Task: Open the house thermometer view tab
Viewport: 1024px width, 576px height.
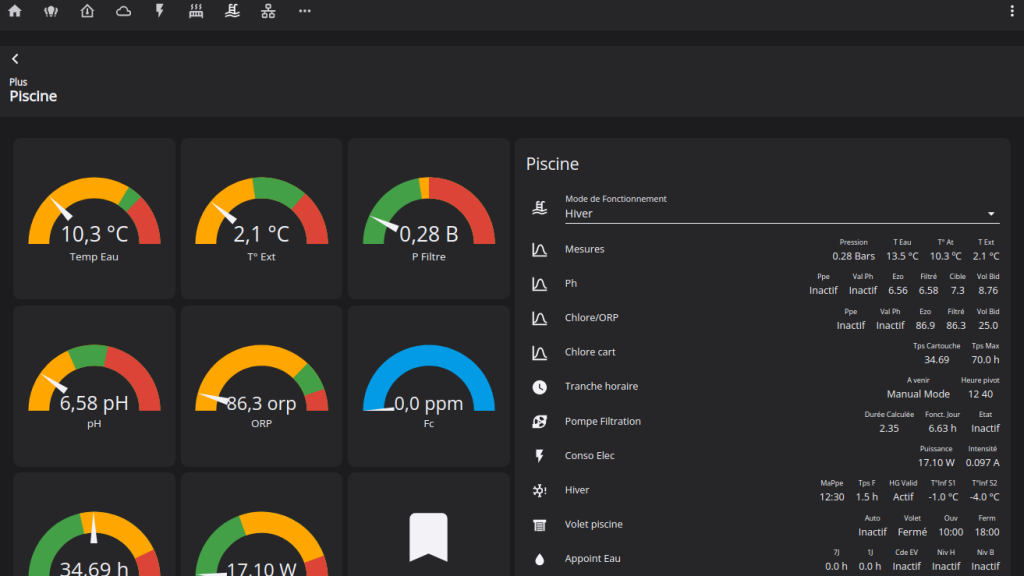Action: [87, 11]
